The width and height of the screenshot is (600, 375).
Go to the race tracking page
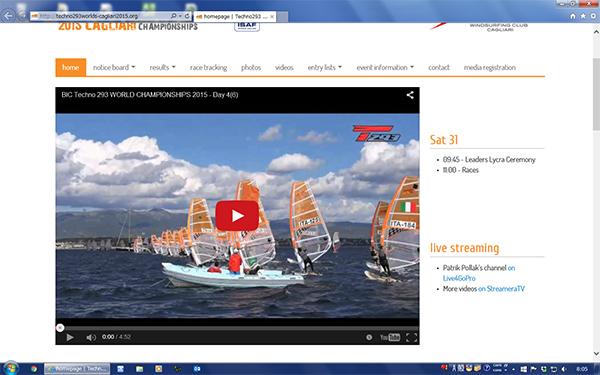tap(208, 67)
